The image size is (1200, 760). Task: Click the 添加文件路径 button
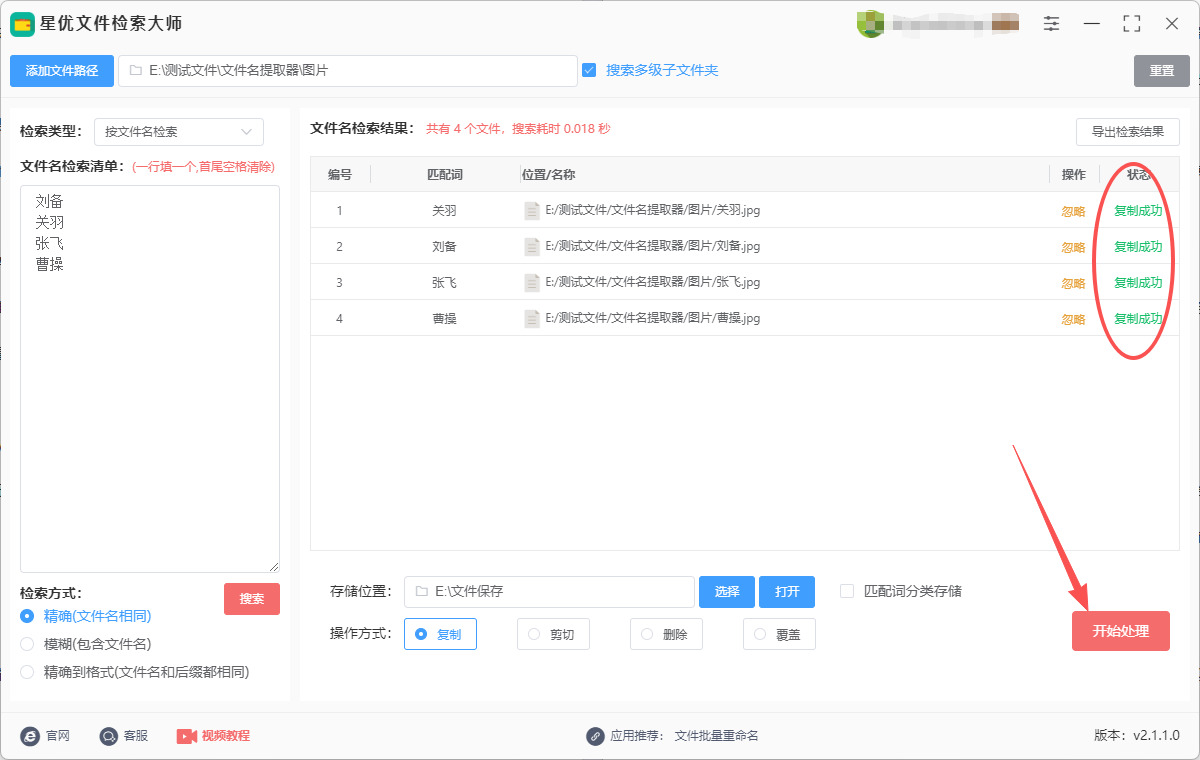(62, 71)
